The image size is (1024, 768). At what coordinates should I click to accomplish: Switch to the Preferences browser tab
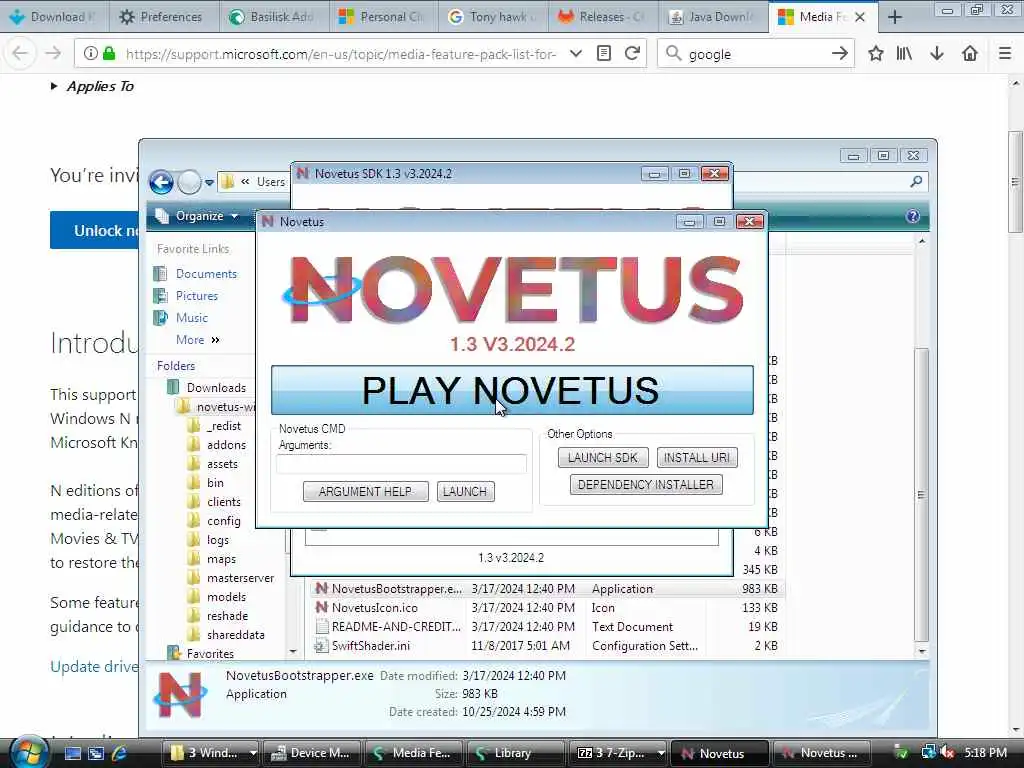click(x=161, y=16)
